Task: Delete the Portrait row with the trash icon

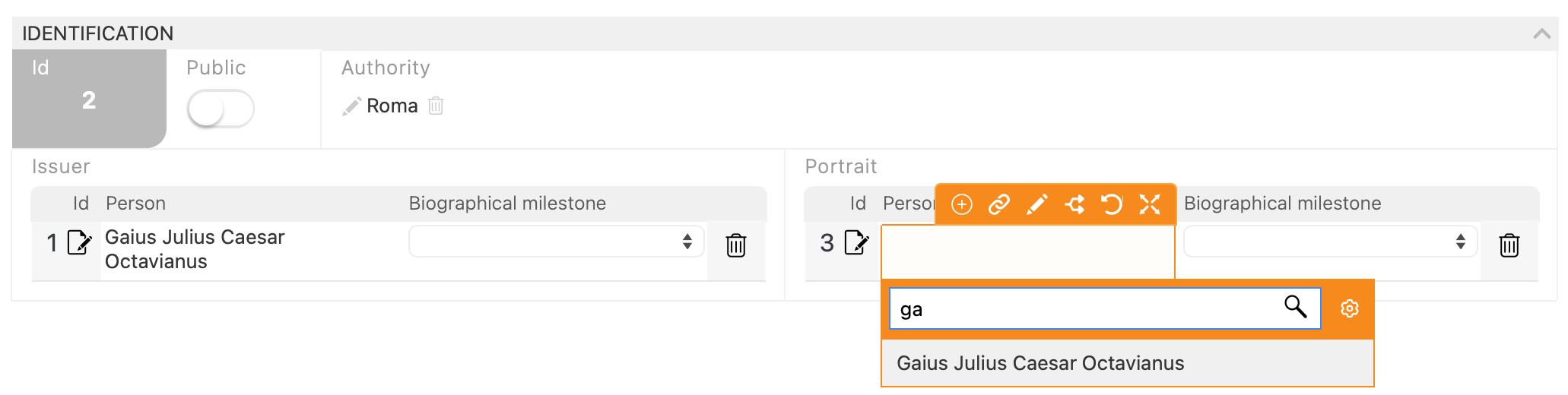Action: pyautogui.click(x=1509, y=245)
